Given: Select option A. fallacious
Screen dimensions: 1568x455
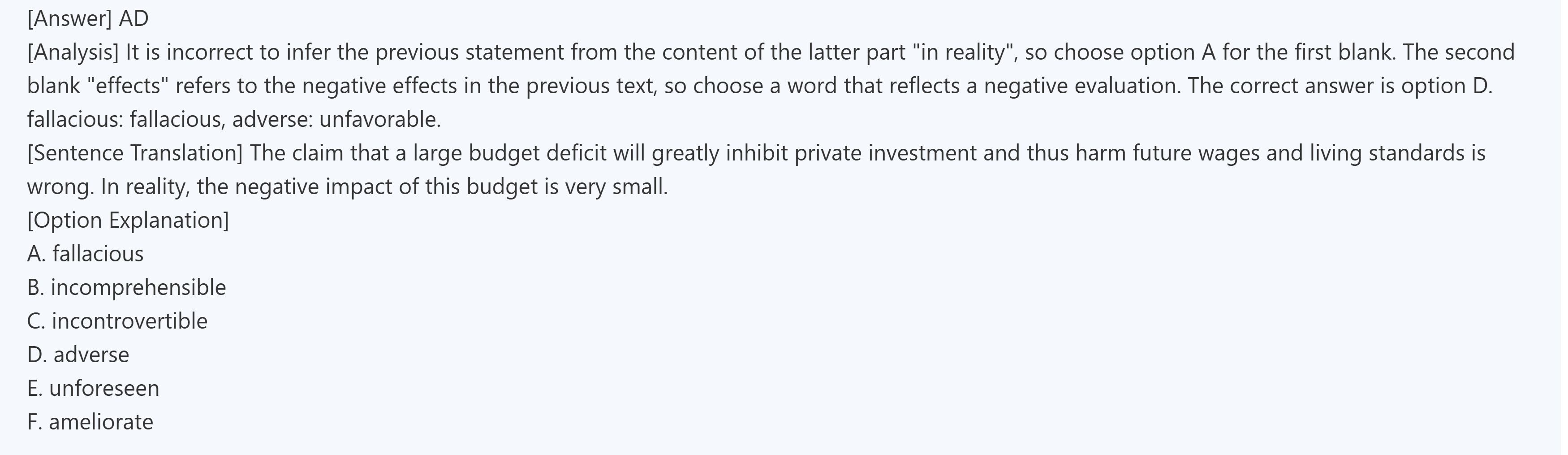Looking at the screenshot, I should [85, 254].
